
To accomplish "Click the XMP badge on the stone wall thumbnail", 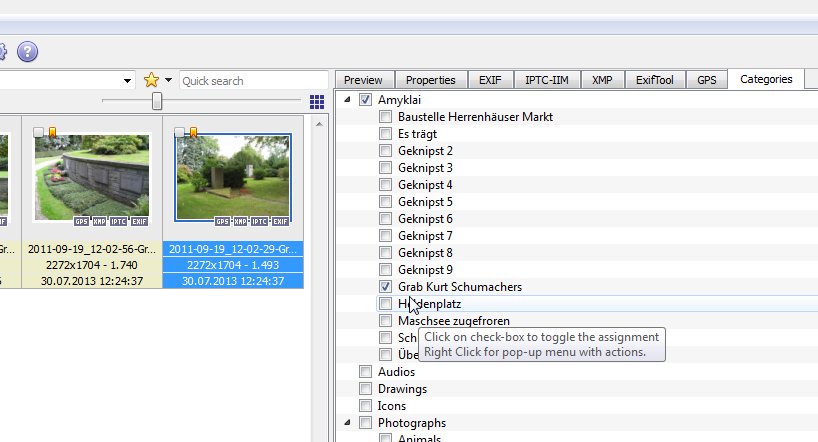I will (x=99, y=221).
